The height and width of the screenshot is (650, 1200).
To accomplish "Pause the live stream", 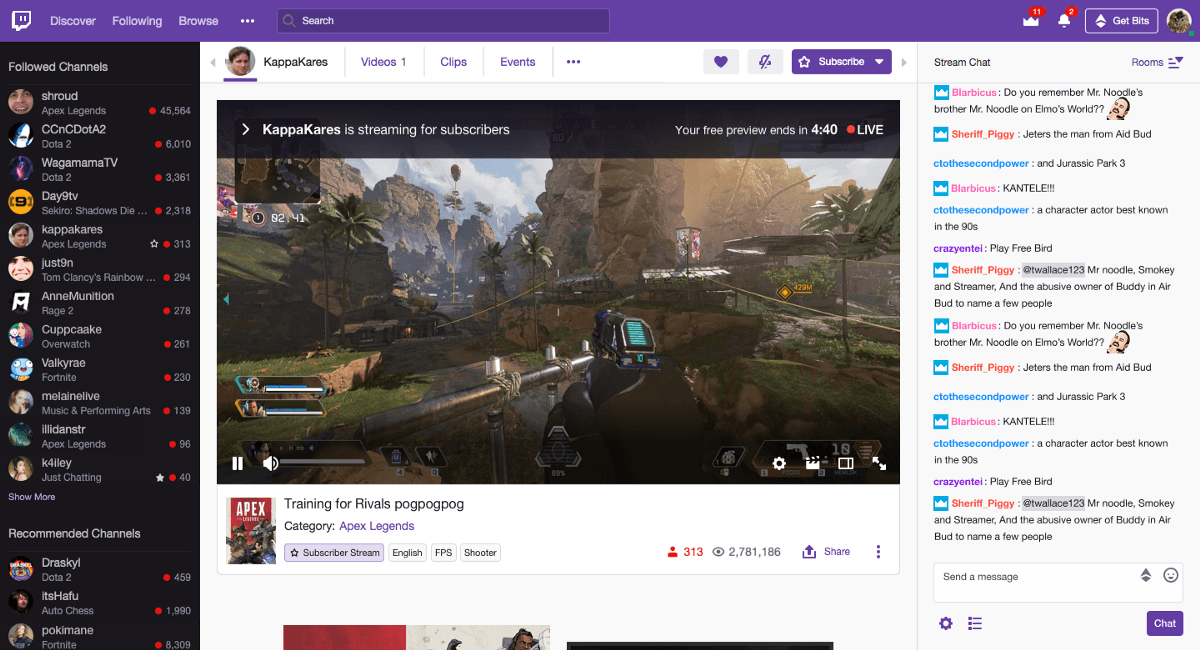I will pyautogui.click(x=238, y=463).
